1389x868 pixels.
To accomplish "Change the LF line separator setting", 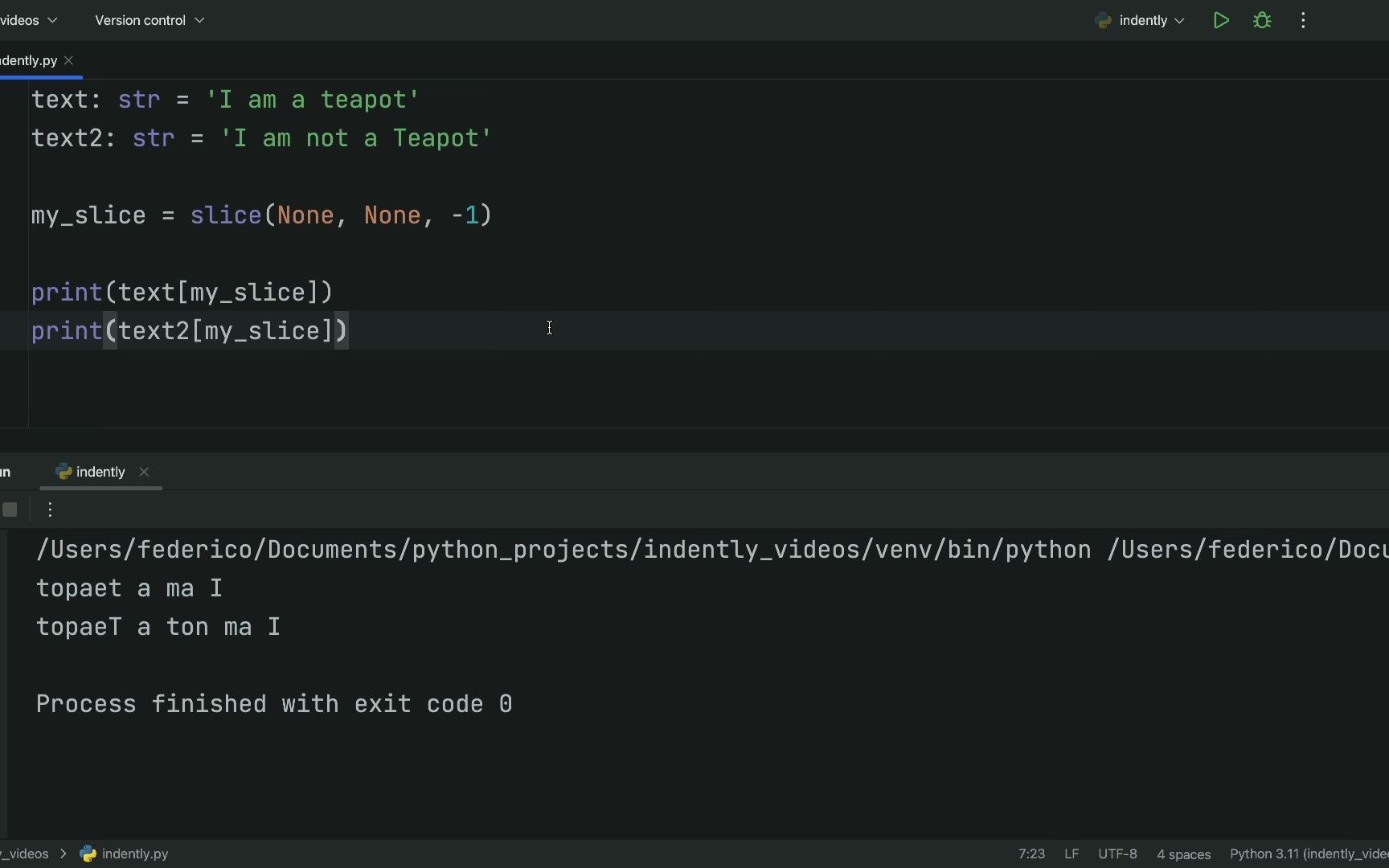I will point(1071,854).
